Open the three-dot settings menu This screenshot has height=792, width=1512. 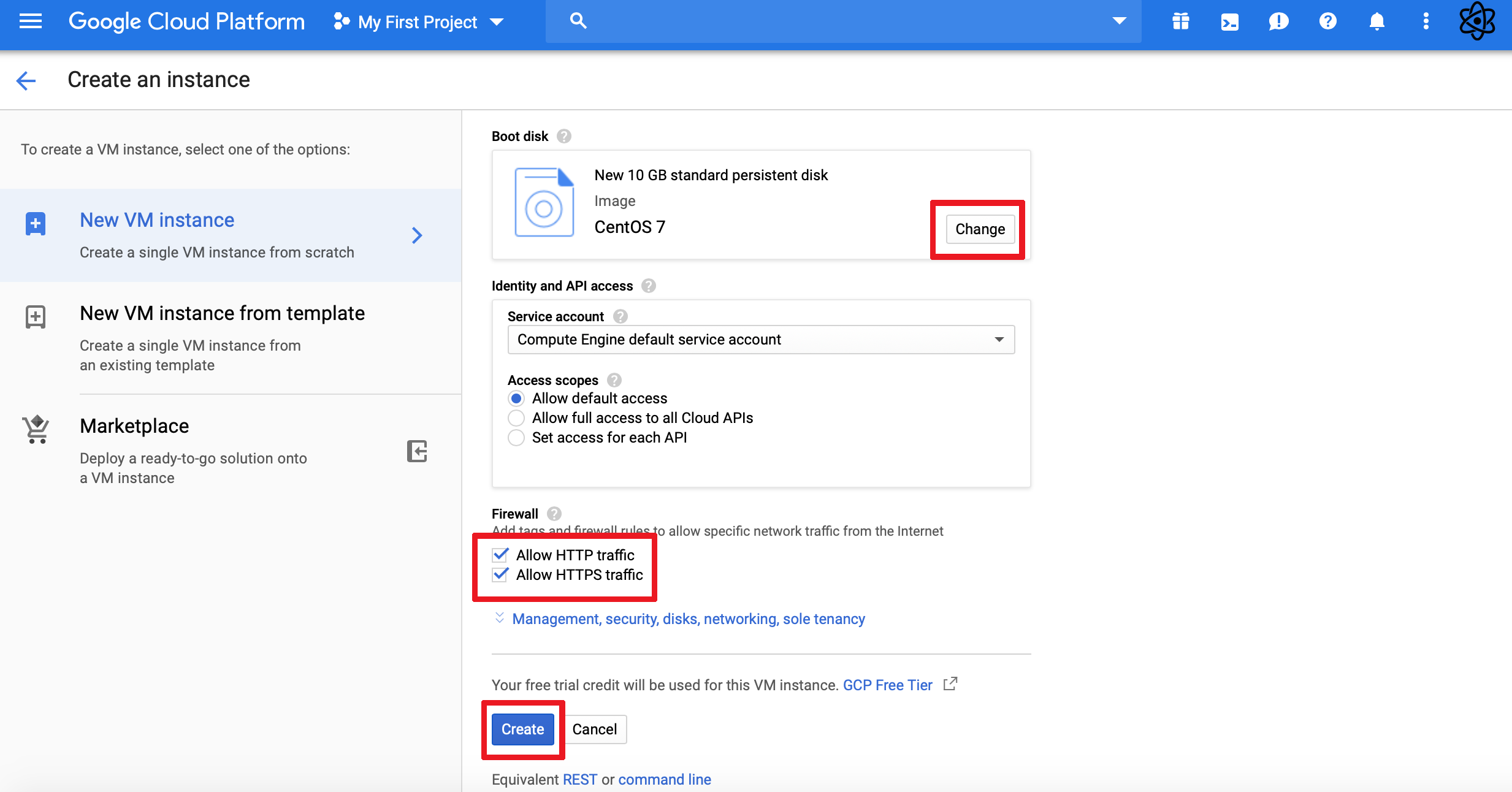1426,21
